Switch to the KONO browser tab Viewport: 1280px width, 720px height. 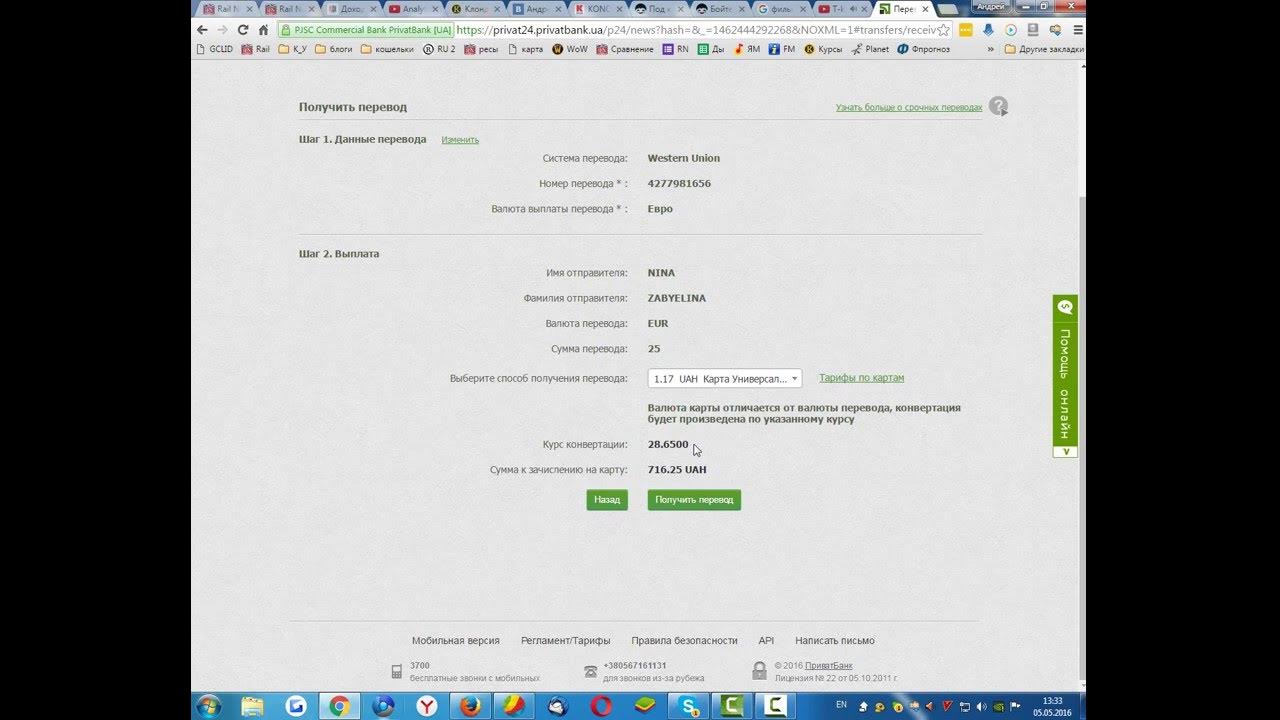point(598,9)
